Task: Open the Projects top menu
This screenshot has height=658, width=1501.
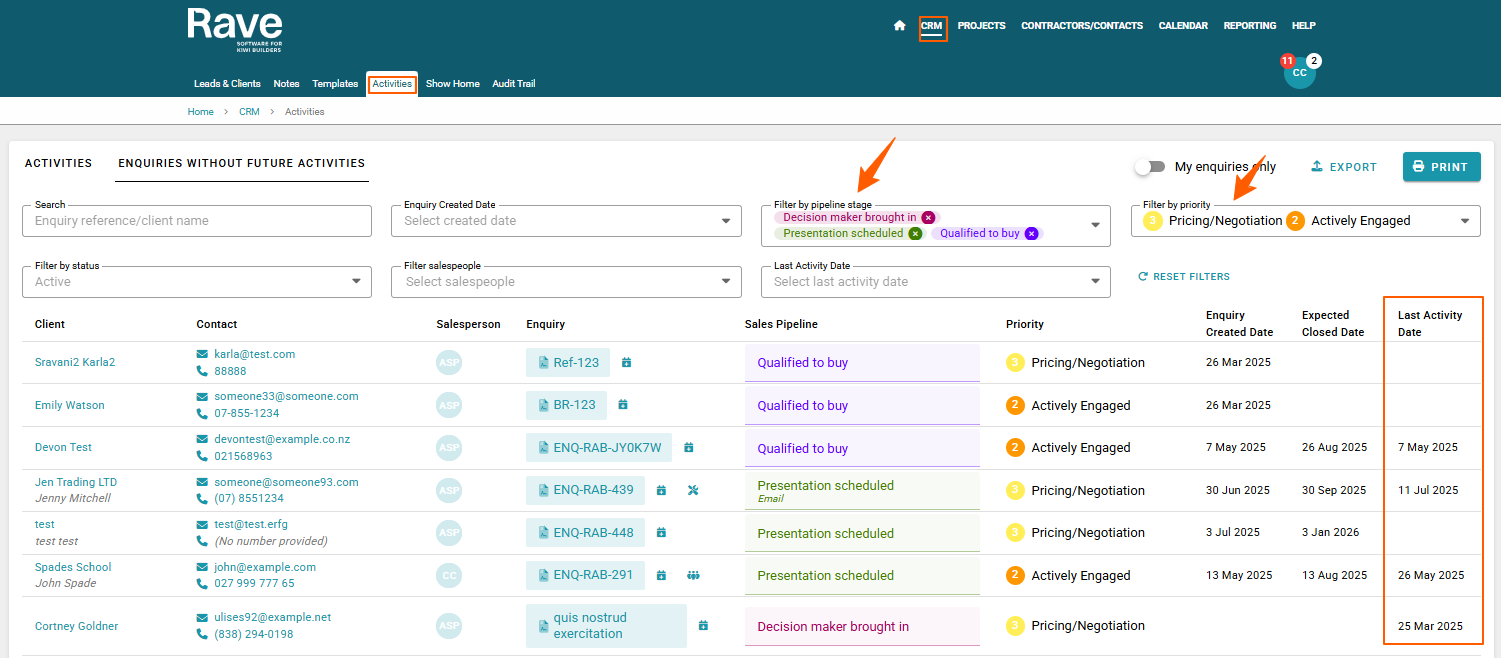Action: [981, 26]
